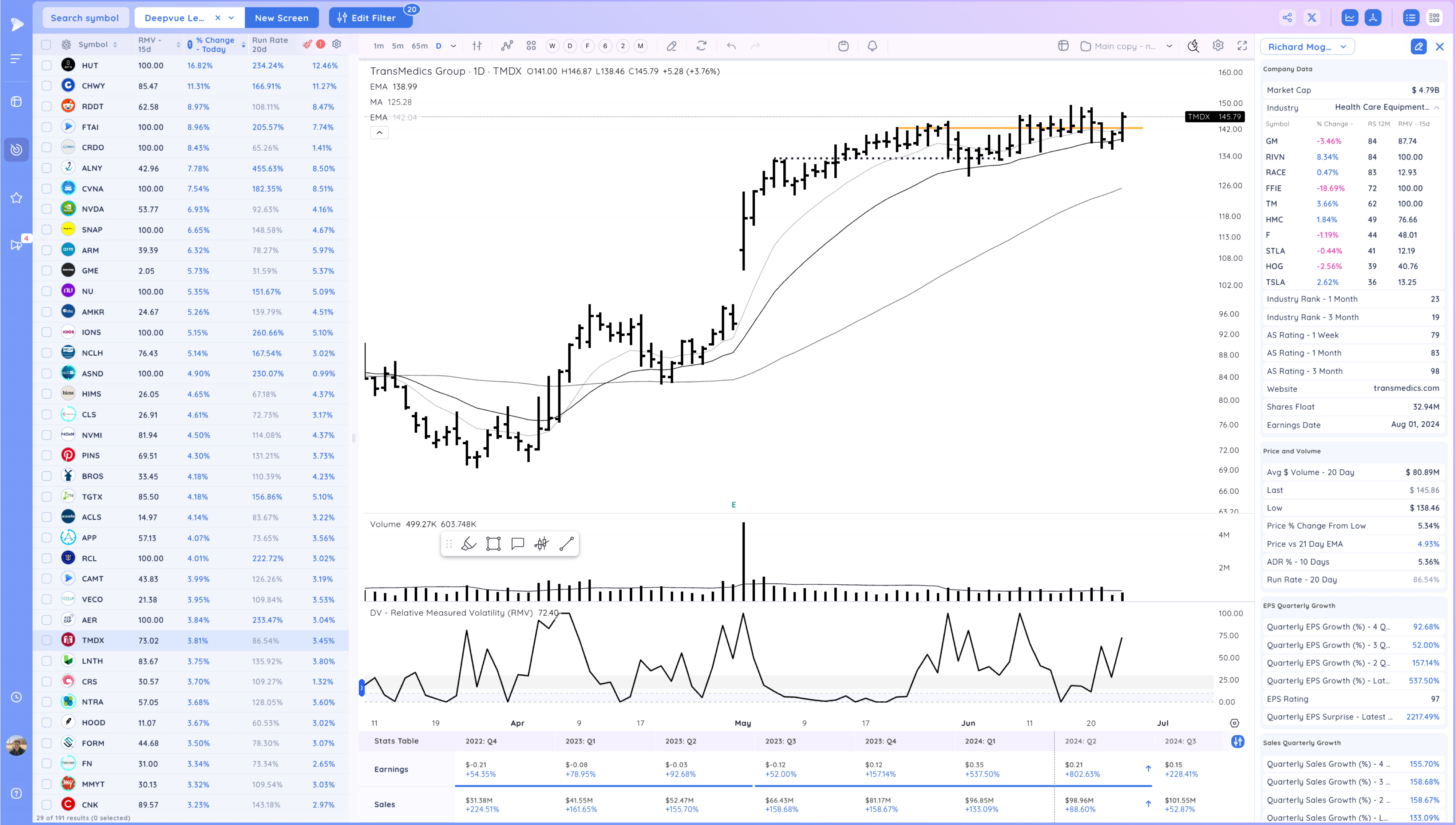Open the help icon in left sidebar
Image resolution: width=1456 pixels, height=825 pixels.
tap(16, 793)
